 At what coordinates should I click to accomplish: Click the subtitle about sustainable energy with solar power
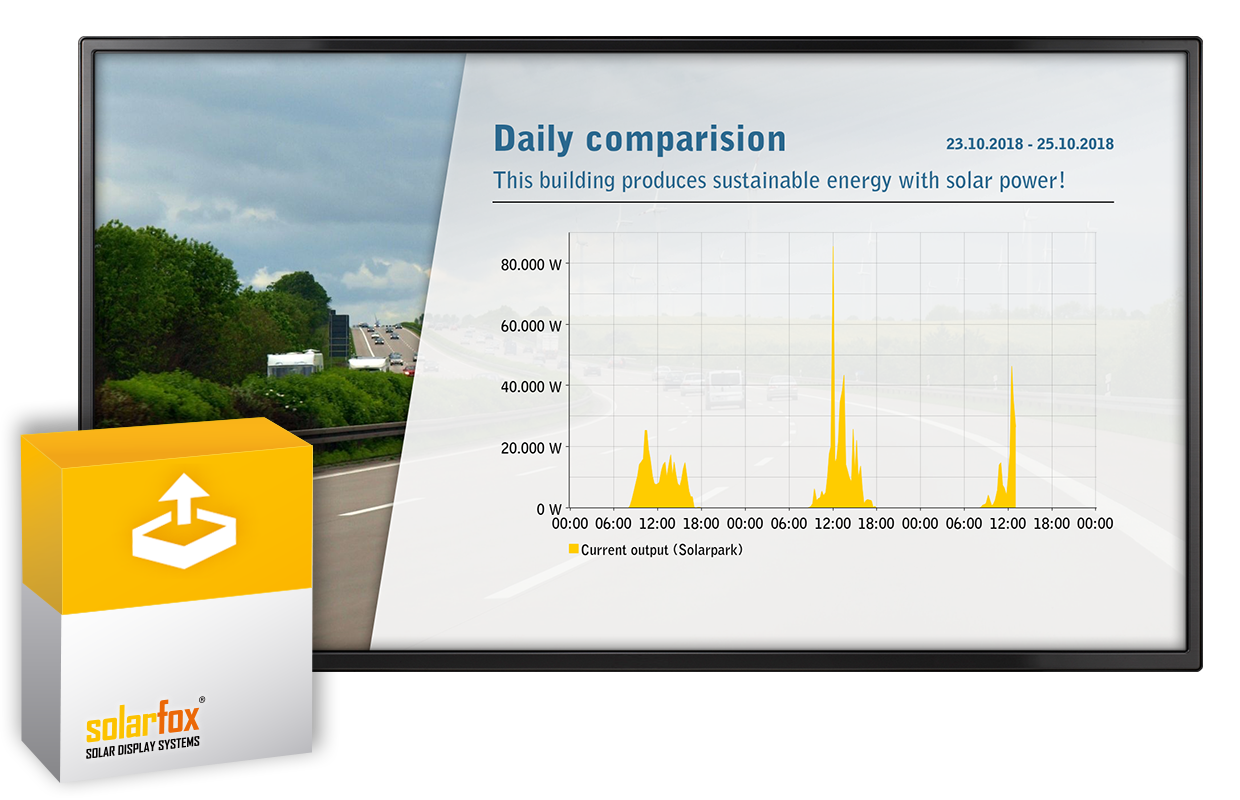(780, 182)
